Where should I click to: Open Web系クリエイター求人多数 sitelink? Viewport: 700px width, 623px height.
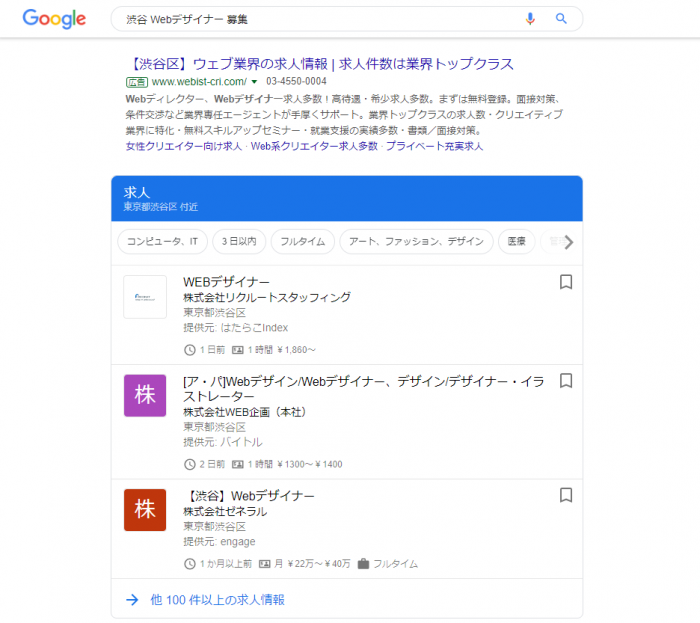[x=314, y=146]
